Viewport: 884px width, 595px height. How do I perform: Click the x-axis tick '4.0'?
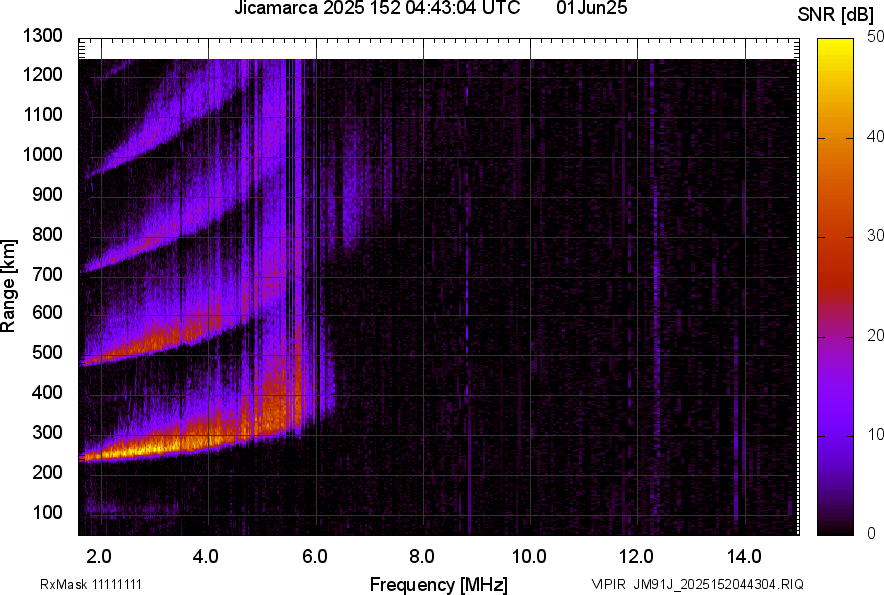pyautogui.click(x=206, y=557)
